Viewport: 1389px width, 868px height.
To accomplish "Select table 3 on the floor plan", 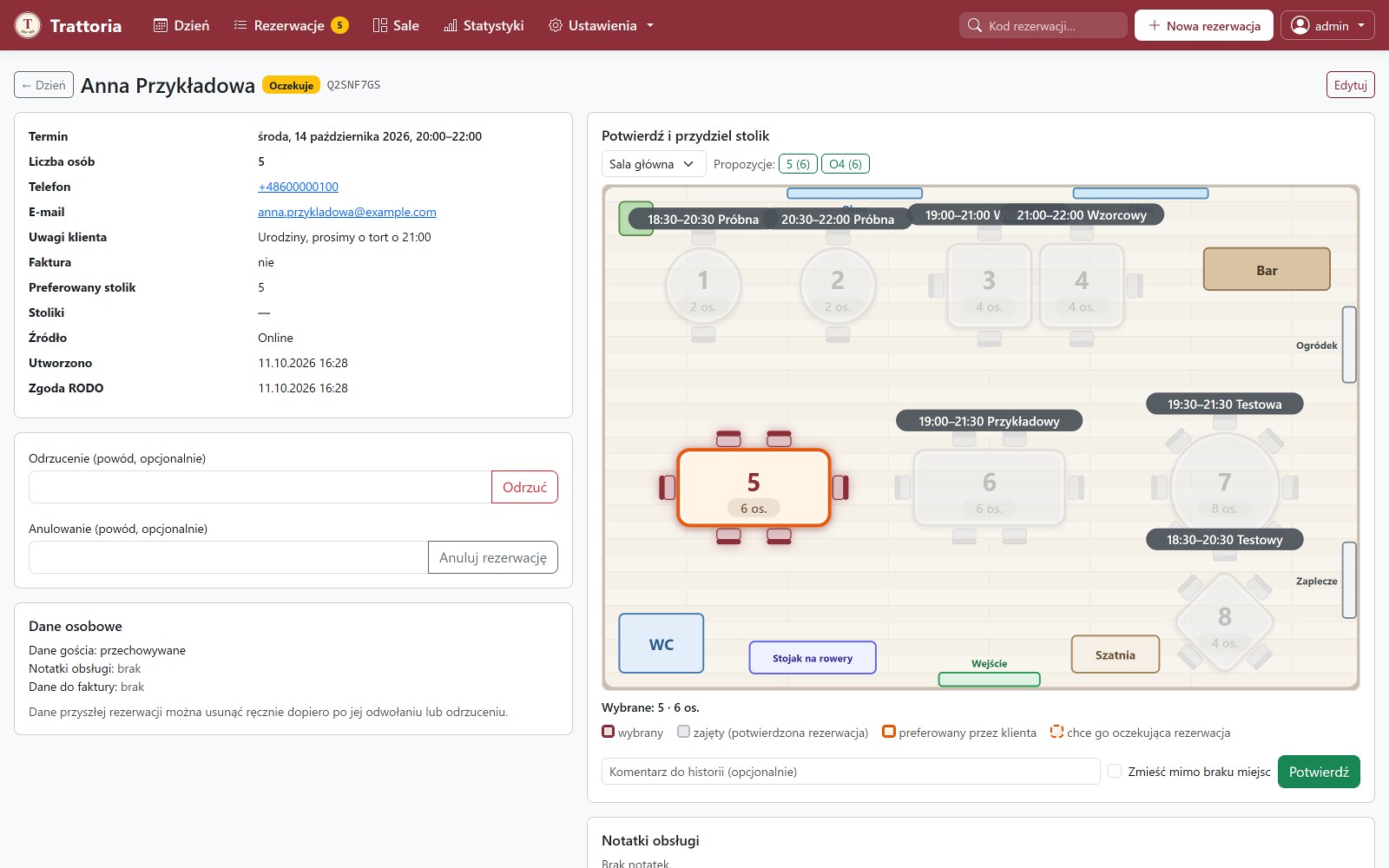I will [x=989, y=287].
